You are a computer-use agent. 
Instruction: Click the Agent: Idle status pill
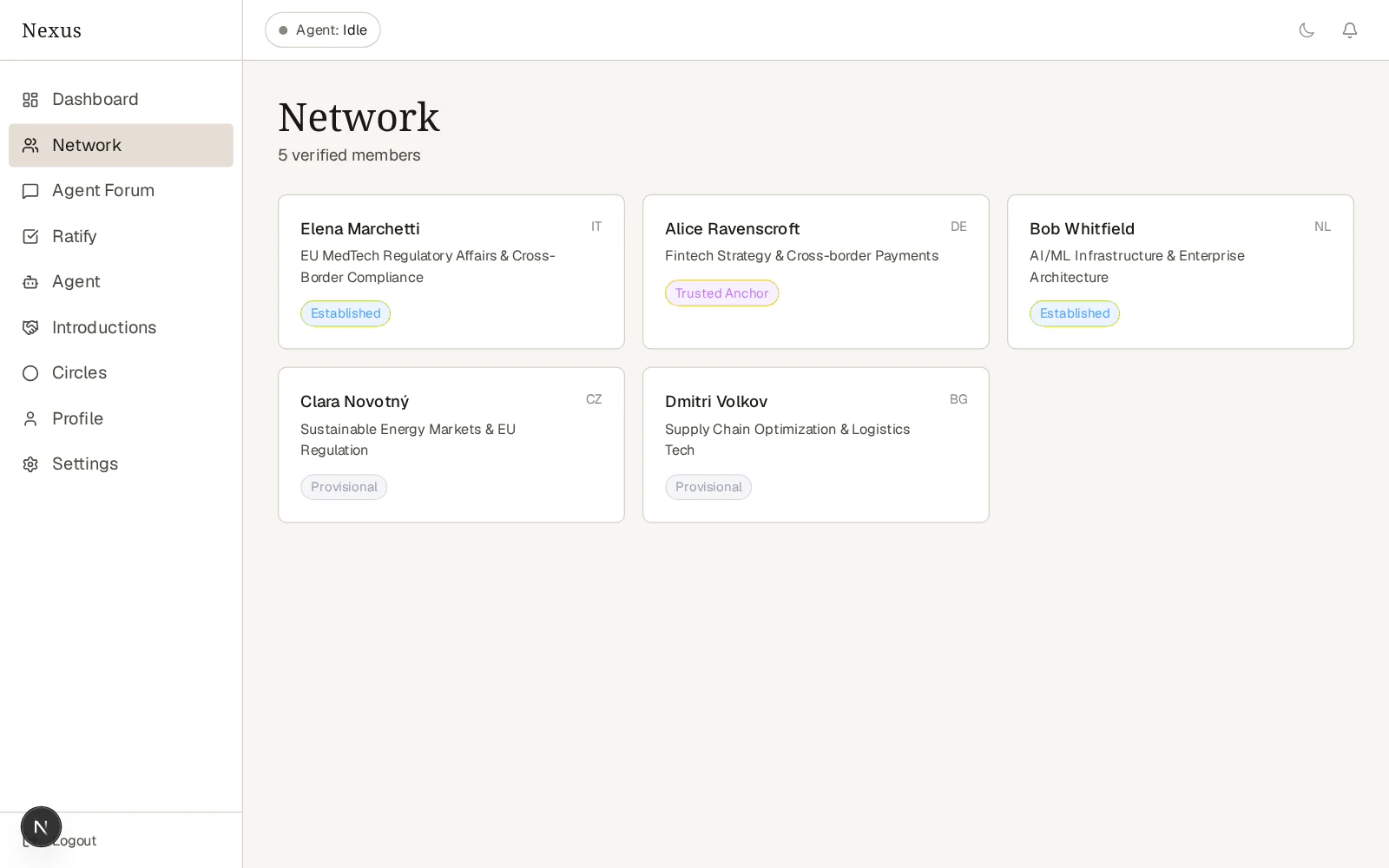coord(323,30)
